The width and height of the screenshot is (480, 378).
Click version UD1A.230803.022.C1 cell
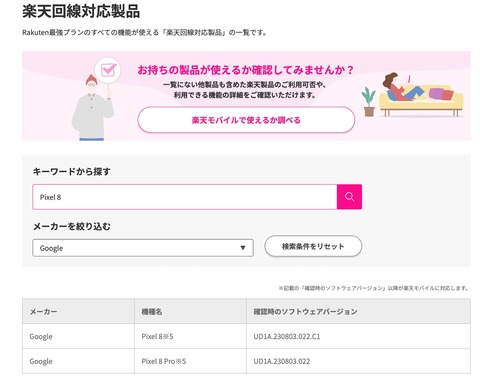point(358,336)
